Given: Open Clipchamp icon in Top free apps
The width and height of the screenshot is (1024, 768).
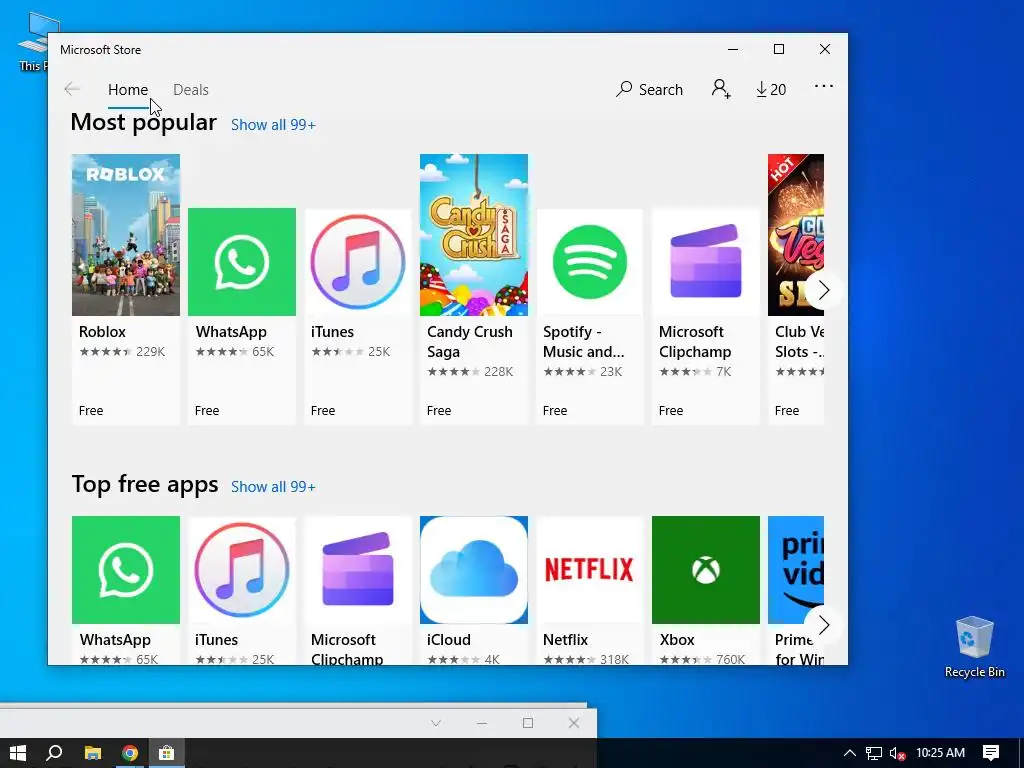Looking at the screenshot, I should point(358,570).
